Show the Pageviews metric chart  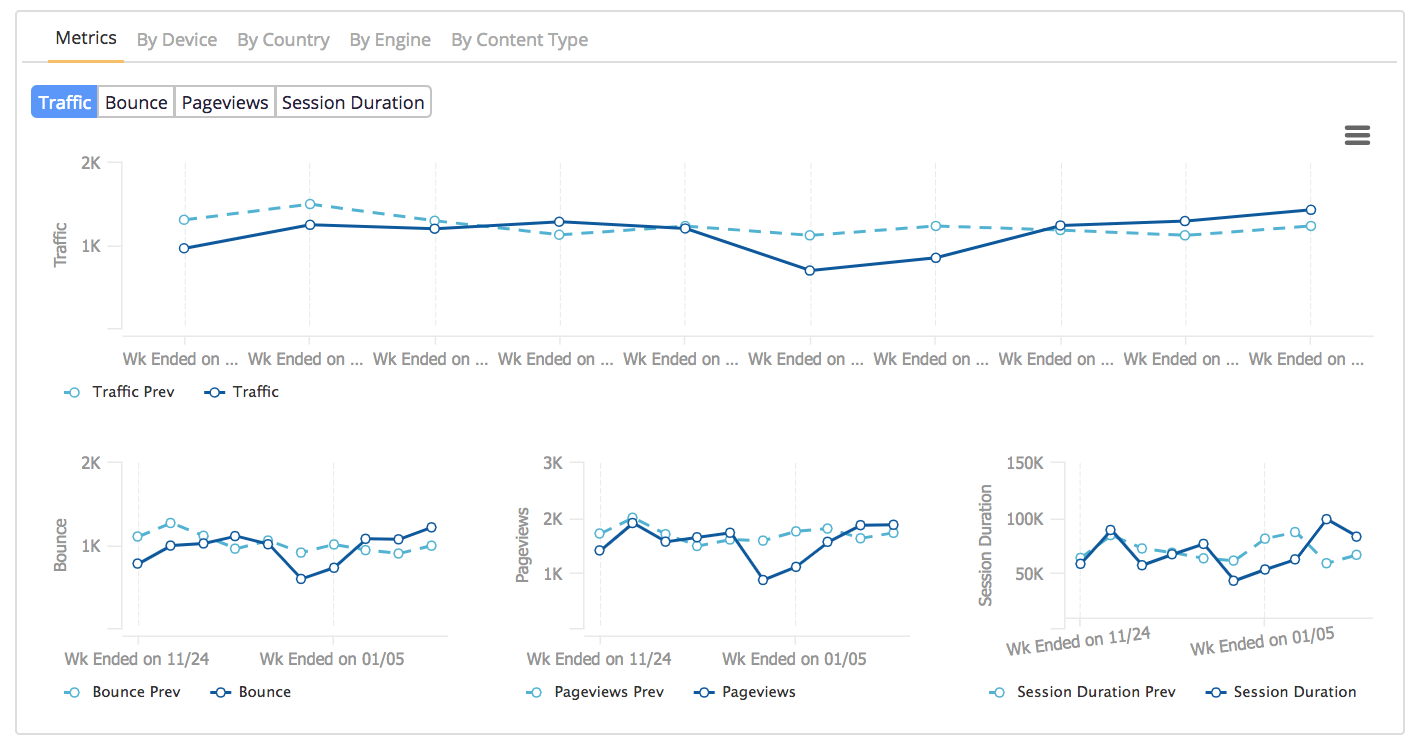click(x=225, y=102)
